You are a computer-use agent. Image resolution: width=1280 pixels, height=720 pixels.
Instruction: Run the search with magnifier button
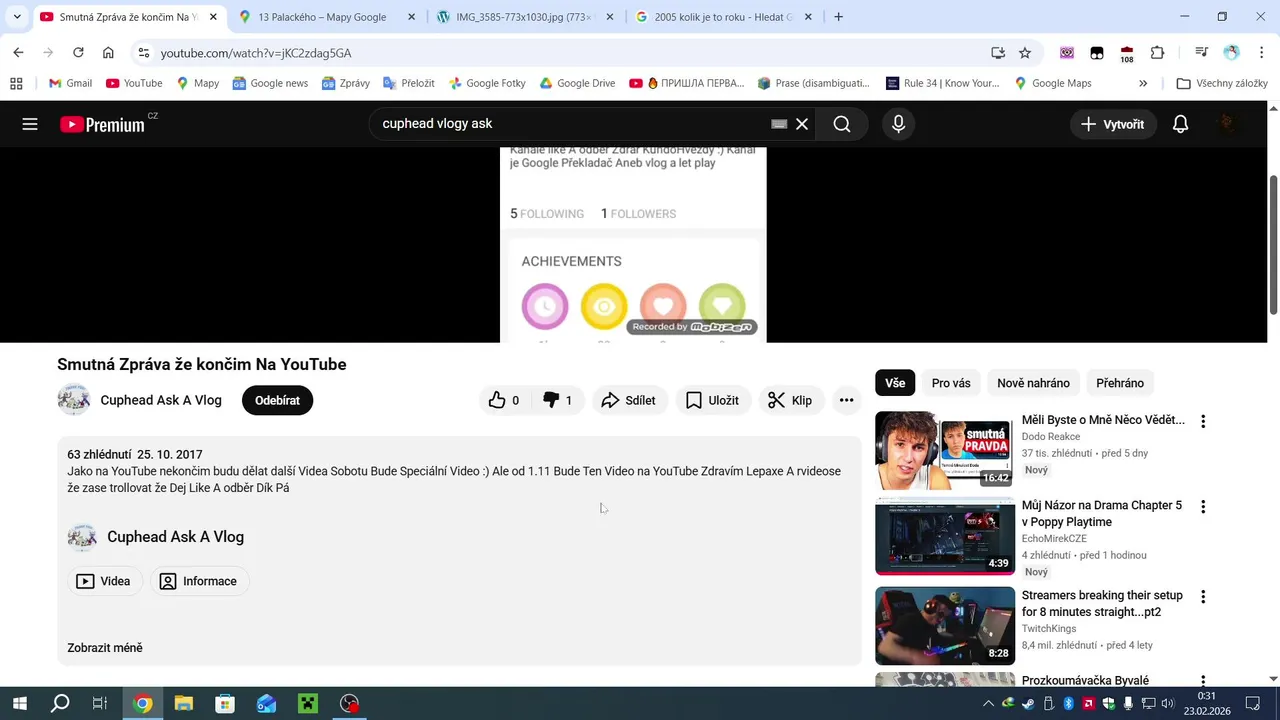pyautogui.click(x=842, y=124)
